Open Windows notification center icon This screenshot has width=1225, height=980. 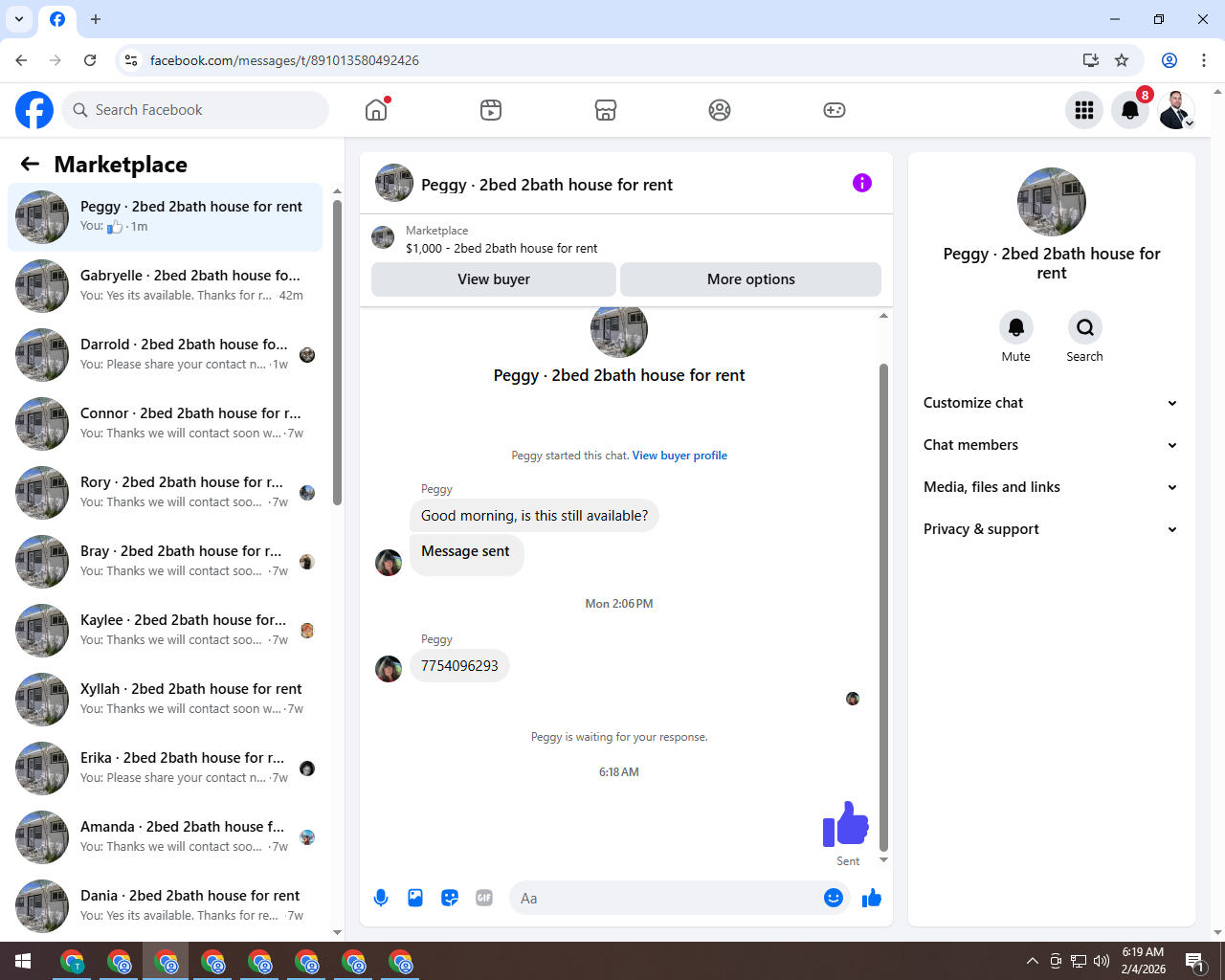(x=1194, y=961)
